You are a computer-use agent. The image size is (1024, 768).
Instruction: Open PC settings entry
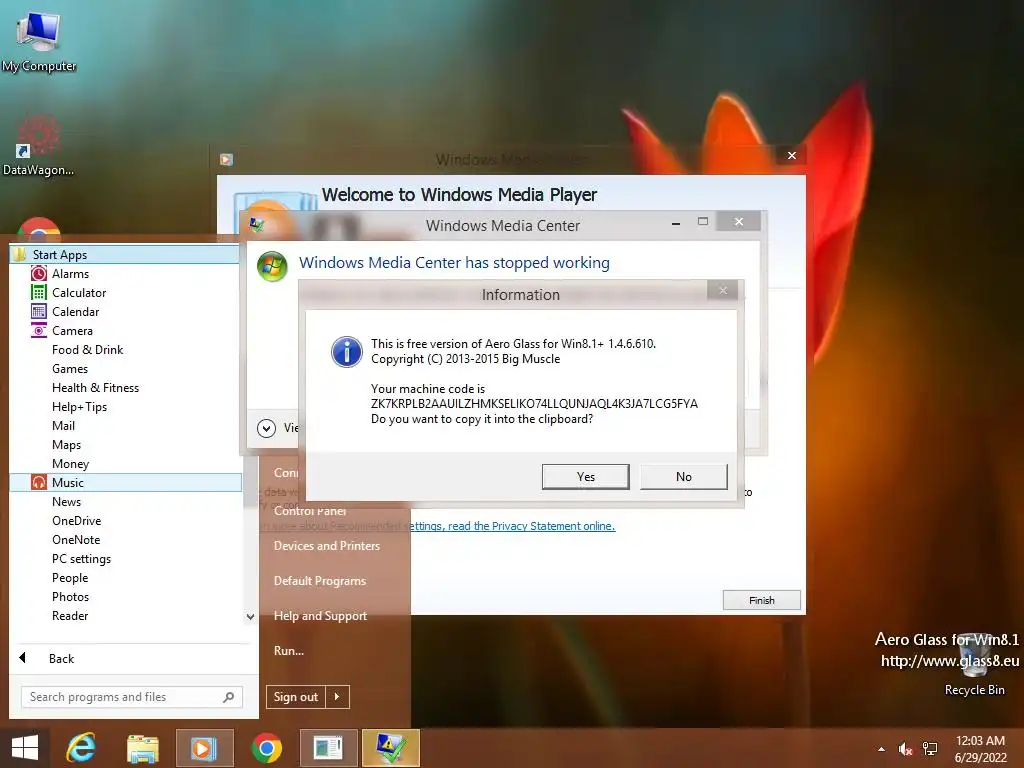tap(81, 558)
